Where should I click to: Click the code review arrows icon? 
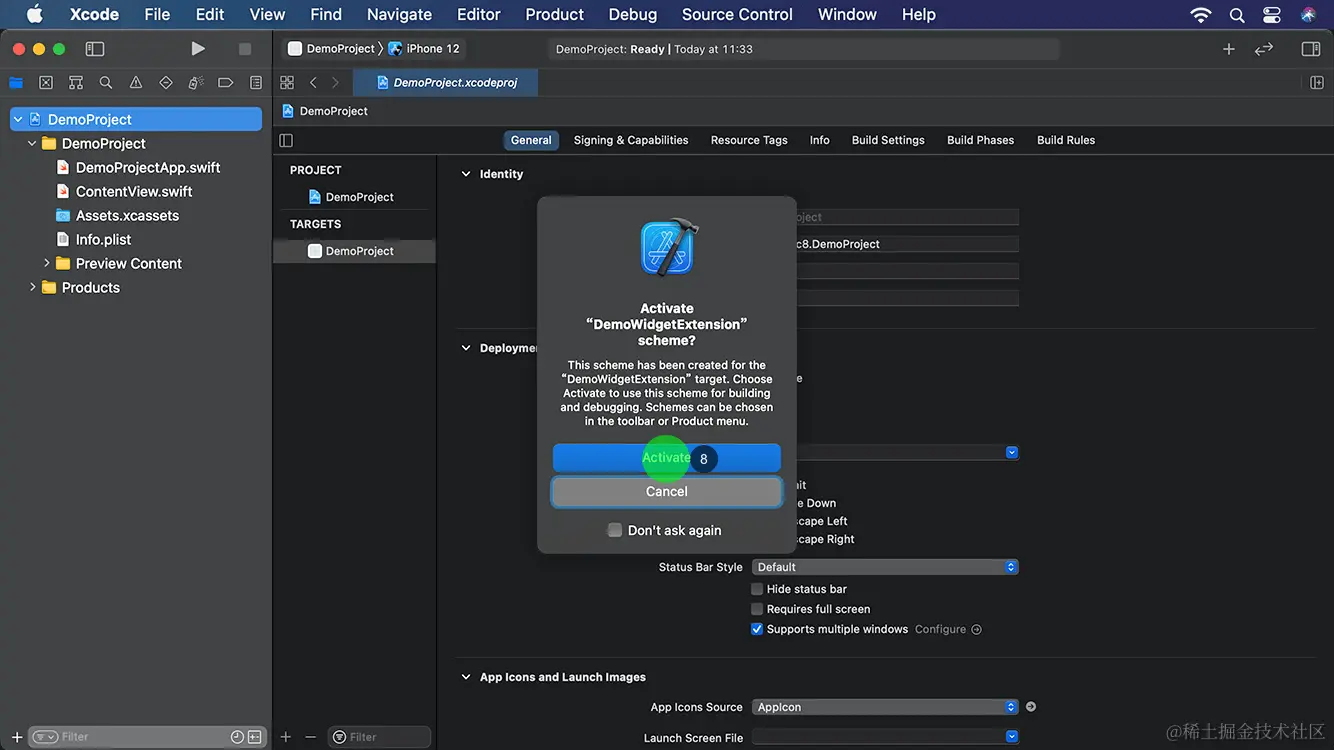pyautogui.click(x=1264, y=49)
